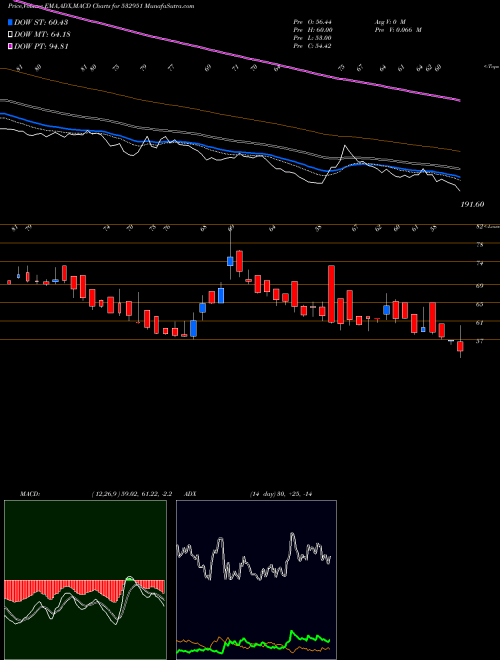Click the 'Pre H: 60.00' high value
Viewport: 500px width, 660px height.
coord(313,30)
